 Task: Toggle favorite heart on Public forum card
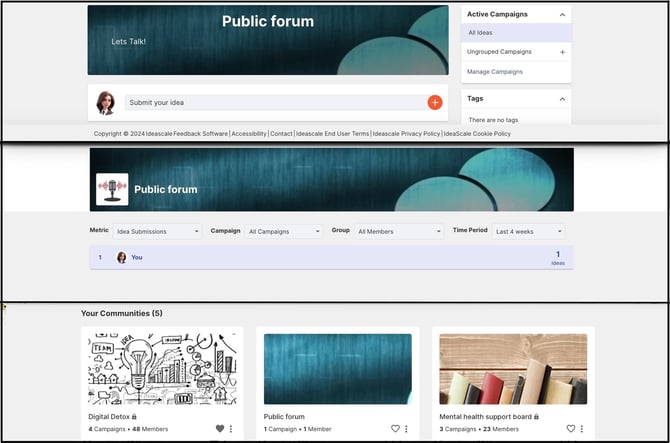point(395,428)
